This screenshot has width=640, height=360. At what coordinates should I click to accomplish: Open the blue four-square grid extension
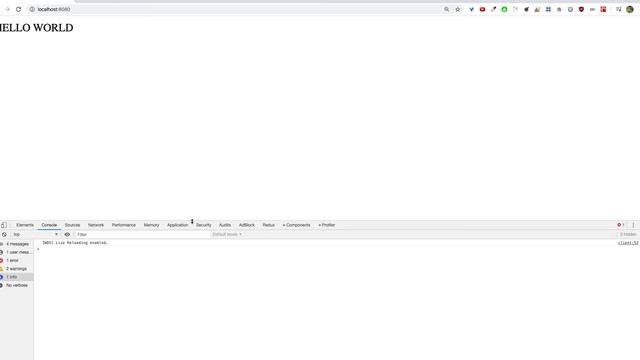point(548,9)
